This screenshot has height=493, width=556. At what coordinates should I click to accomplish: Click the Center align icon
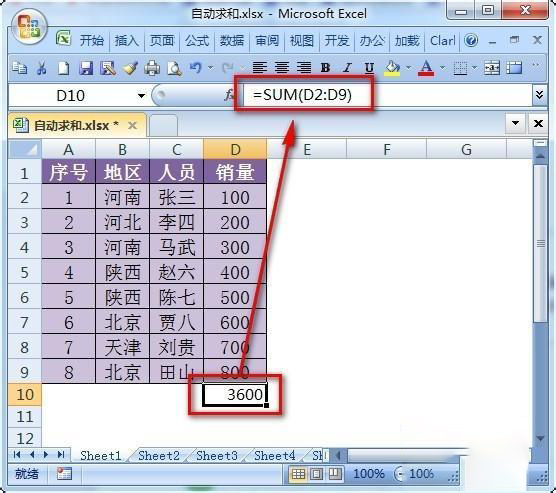coord(282,67)
